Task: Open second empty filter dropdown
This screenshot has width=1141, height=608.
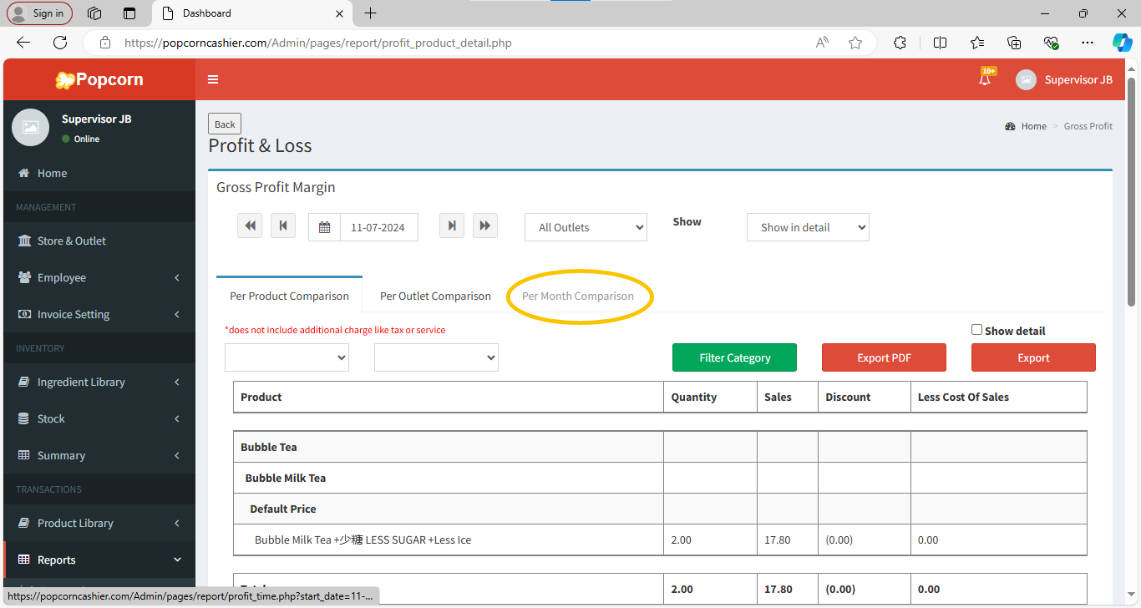Action: pyautogui.click(x=436, y=357)
